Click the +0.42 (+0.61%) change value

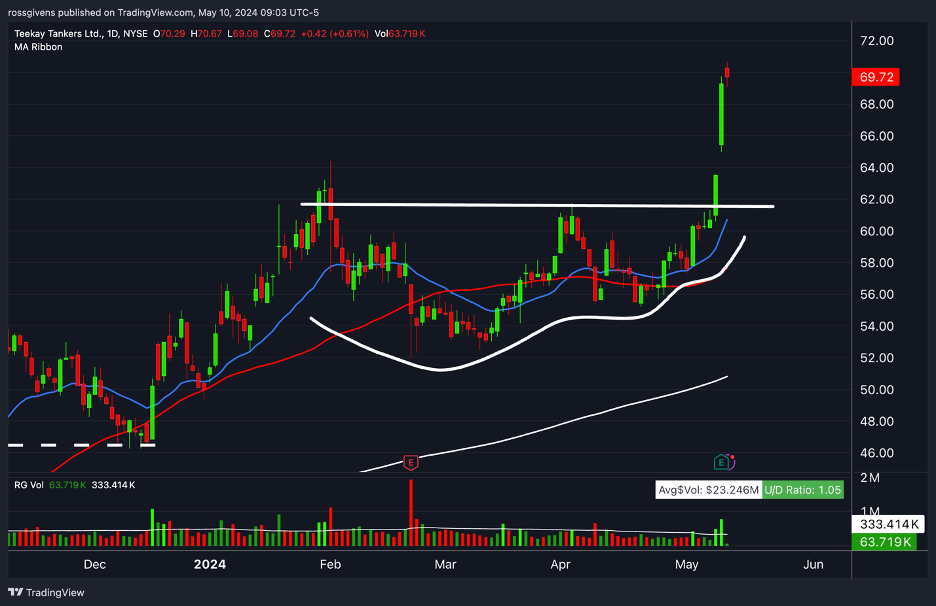[334, 33]
